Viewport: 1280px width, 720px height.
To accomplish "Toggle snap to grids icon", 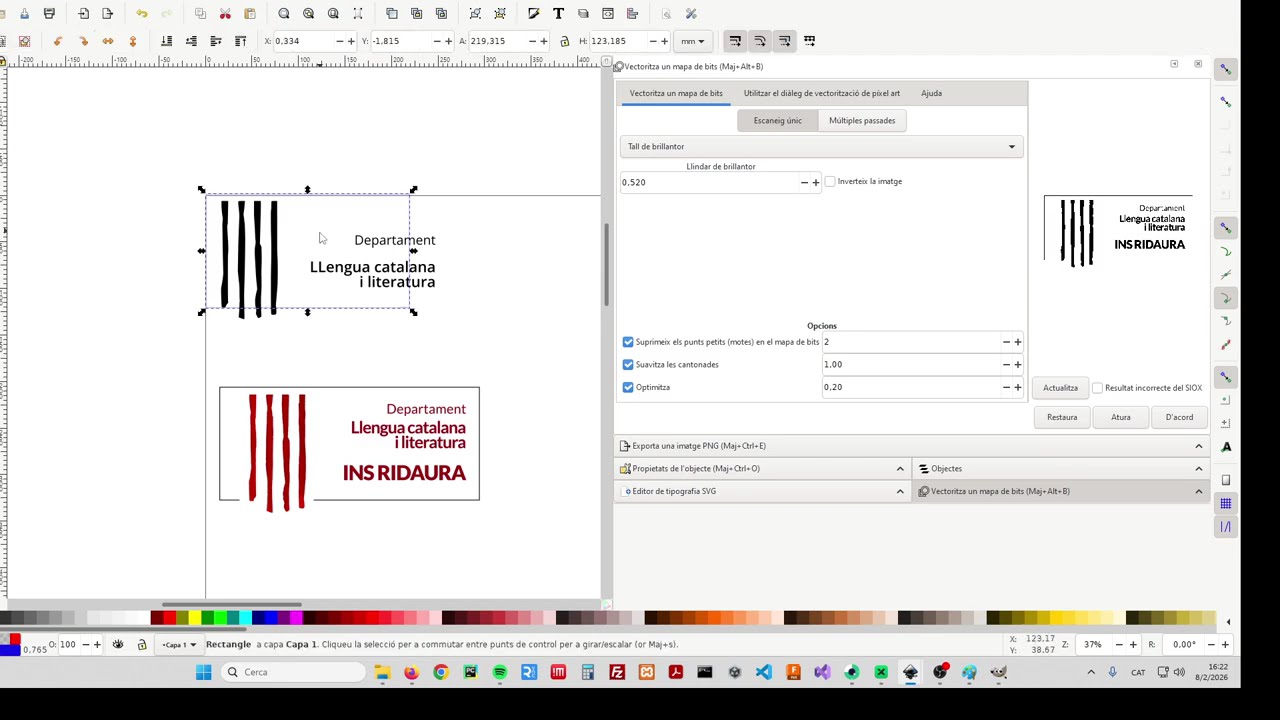I will click(1225, 503).
